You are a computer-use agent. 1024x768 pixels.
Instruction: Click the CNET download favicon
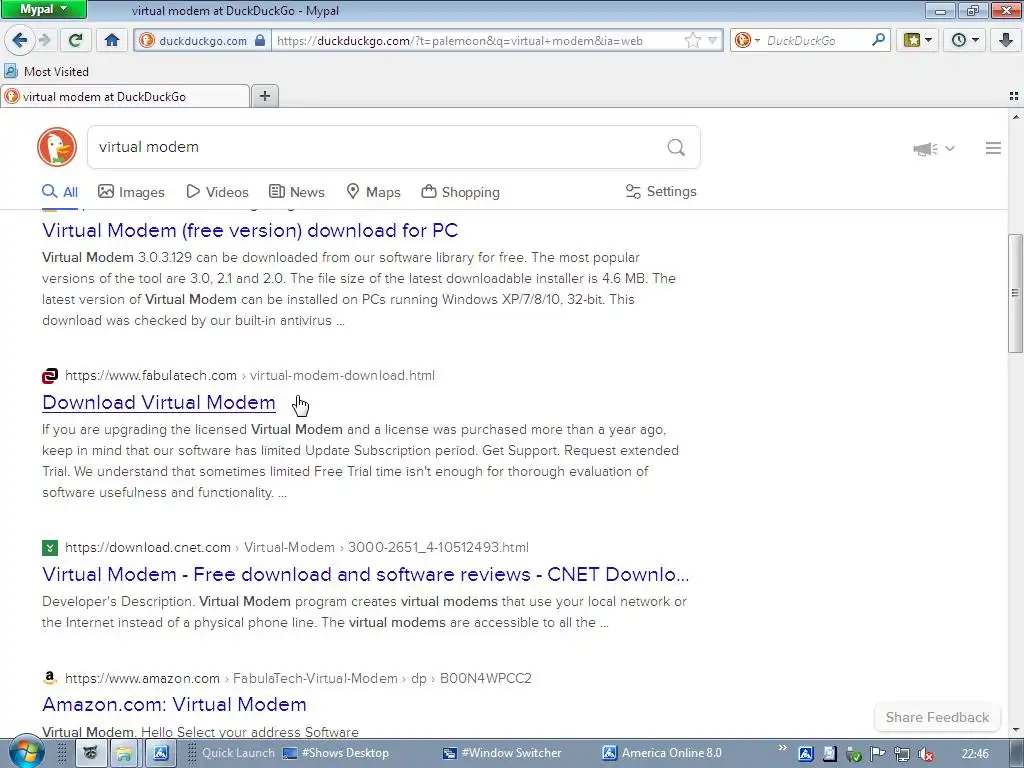click(50, 548)
